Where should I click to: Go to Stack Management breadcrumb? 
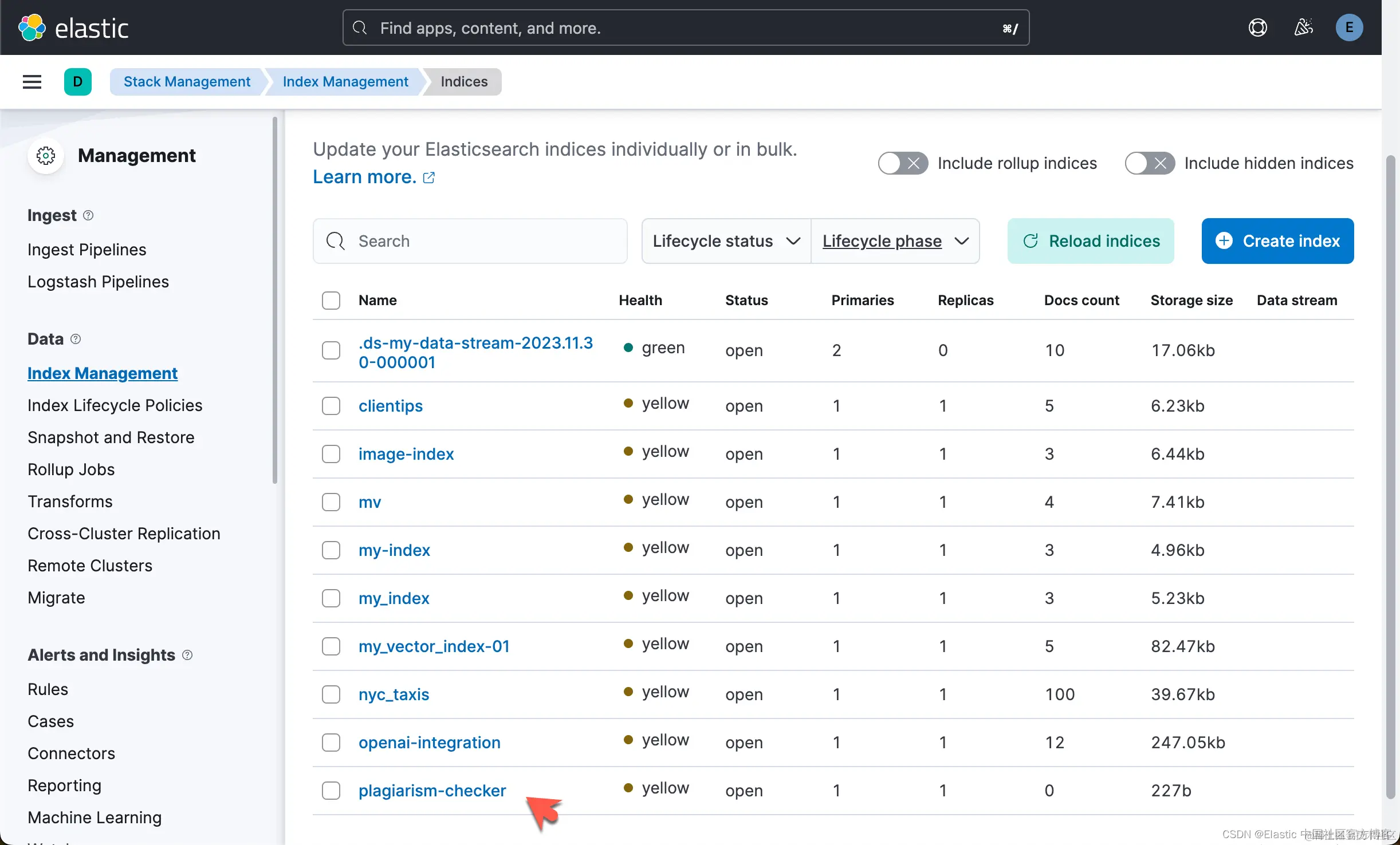187,82
